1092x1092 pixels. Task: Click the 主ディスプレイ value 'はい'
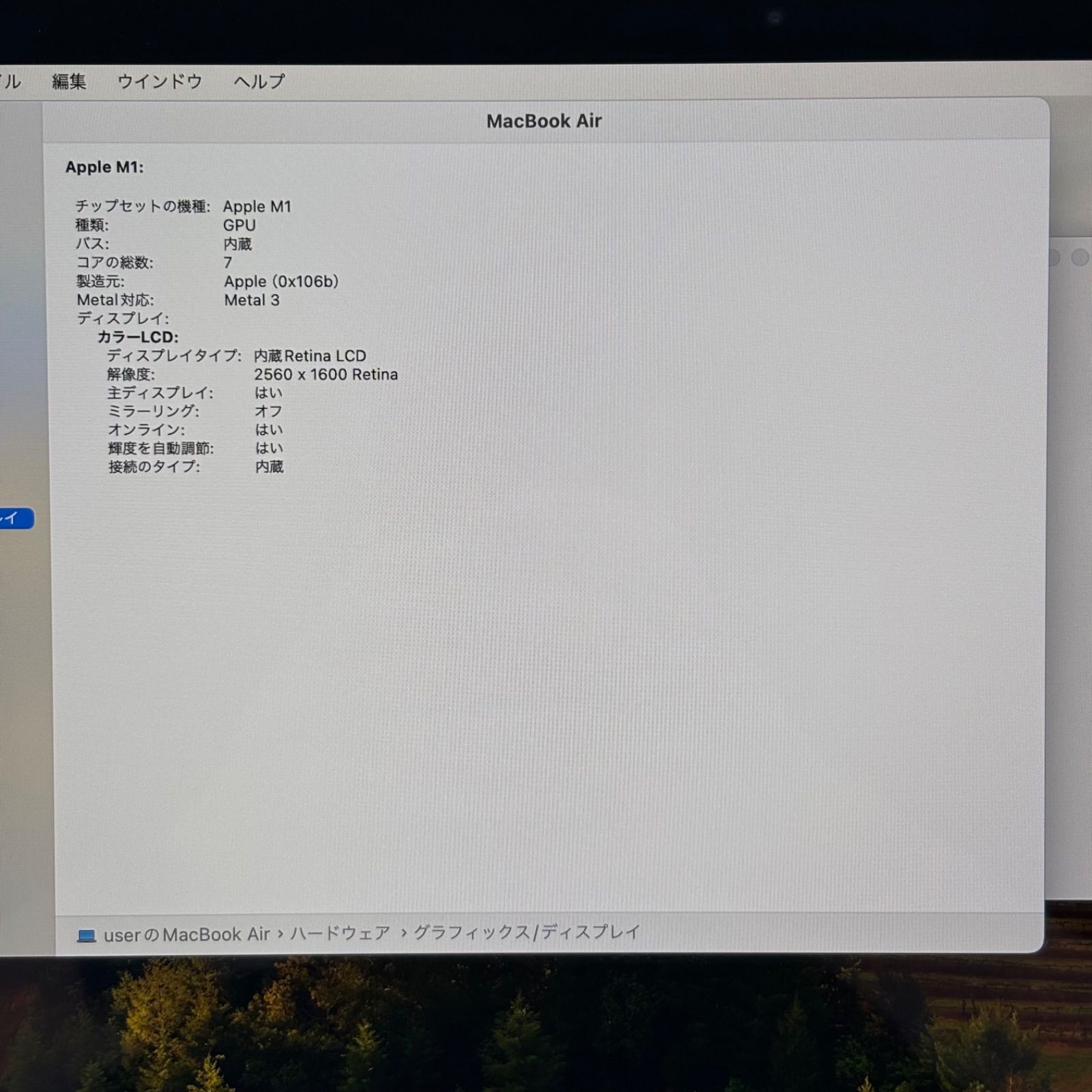(268, 393)
